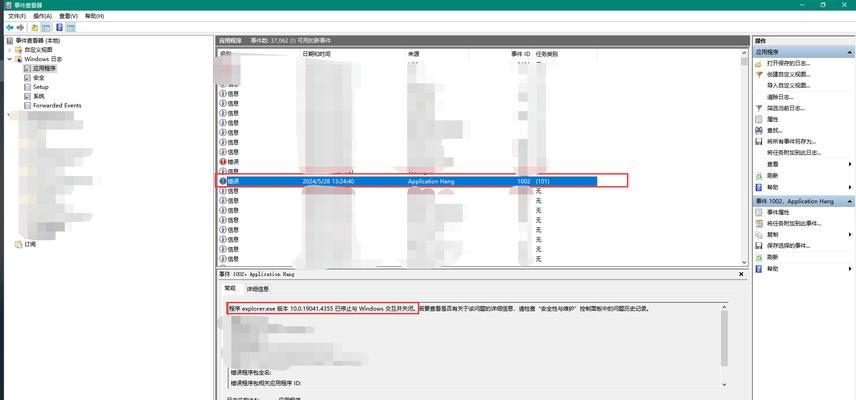
Task: Open 帮助 submenu under 应用程序 actions
Action: coord(804,187)
